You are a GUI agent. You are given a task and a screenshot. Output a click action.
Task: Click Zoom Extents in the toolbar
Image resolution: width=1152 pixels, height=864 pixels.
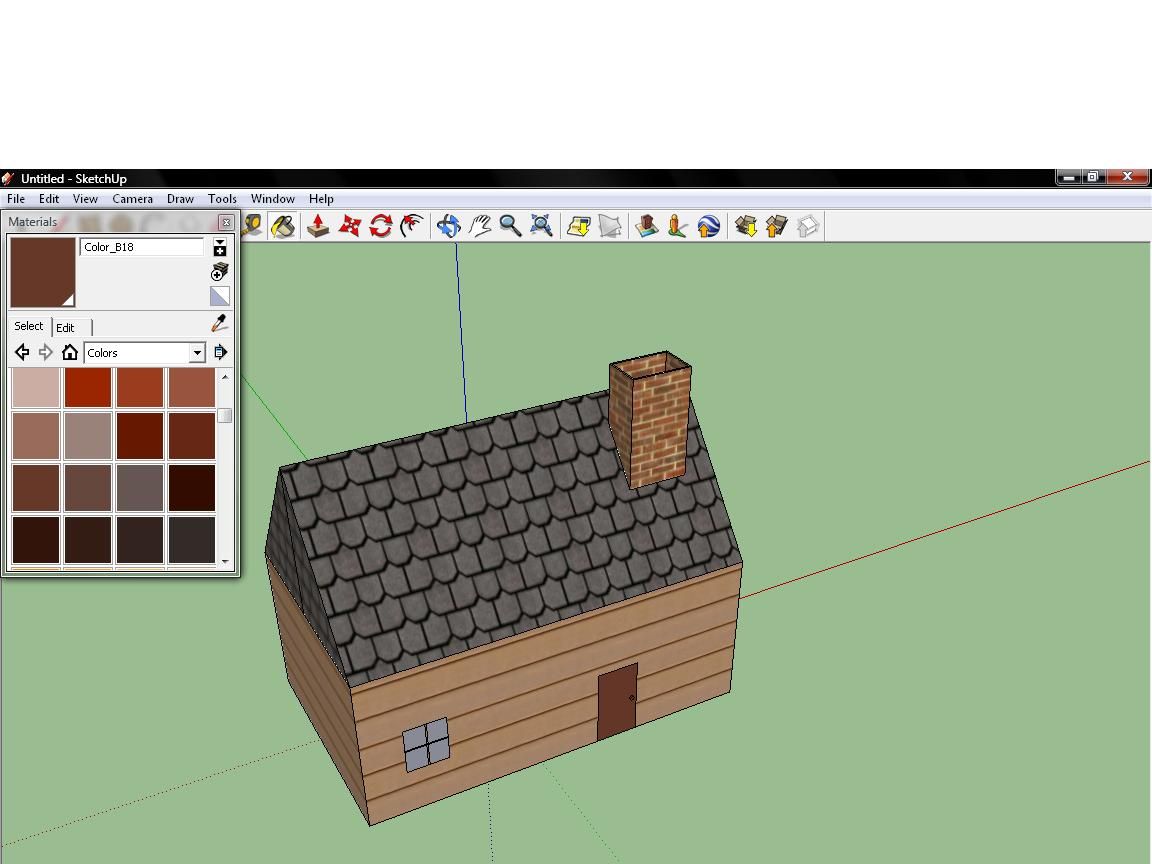[x=541, y=226]
